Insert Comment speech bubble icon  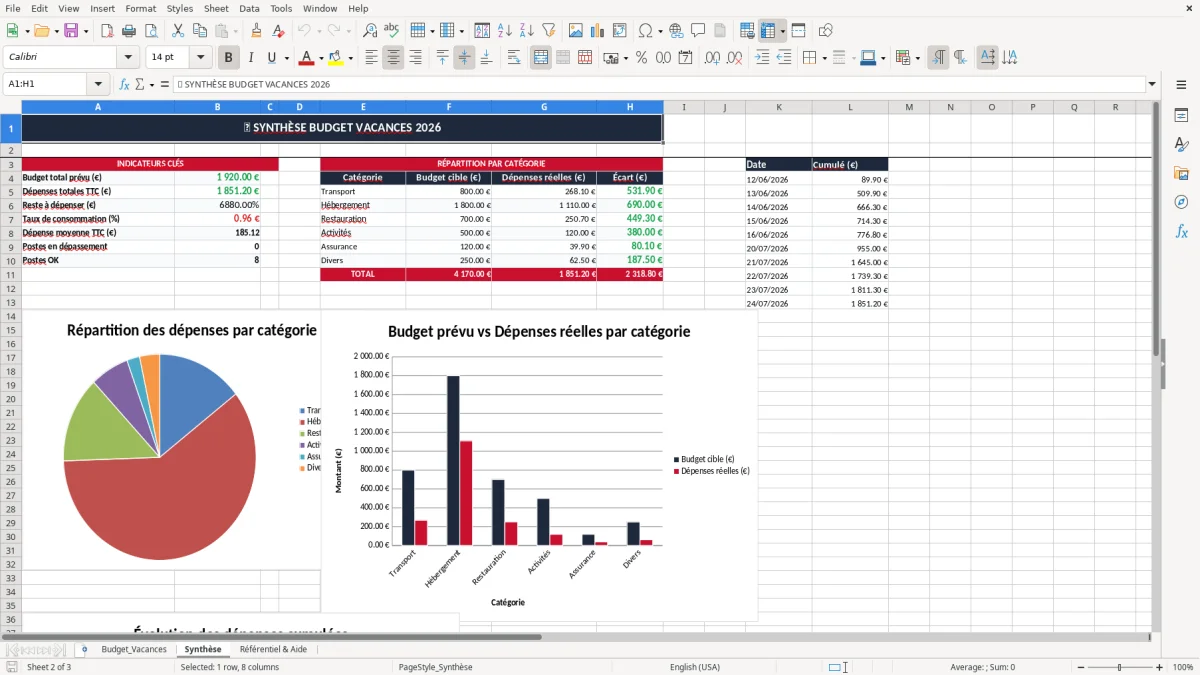pyautogui.click(x=698, y=31)
